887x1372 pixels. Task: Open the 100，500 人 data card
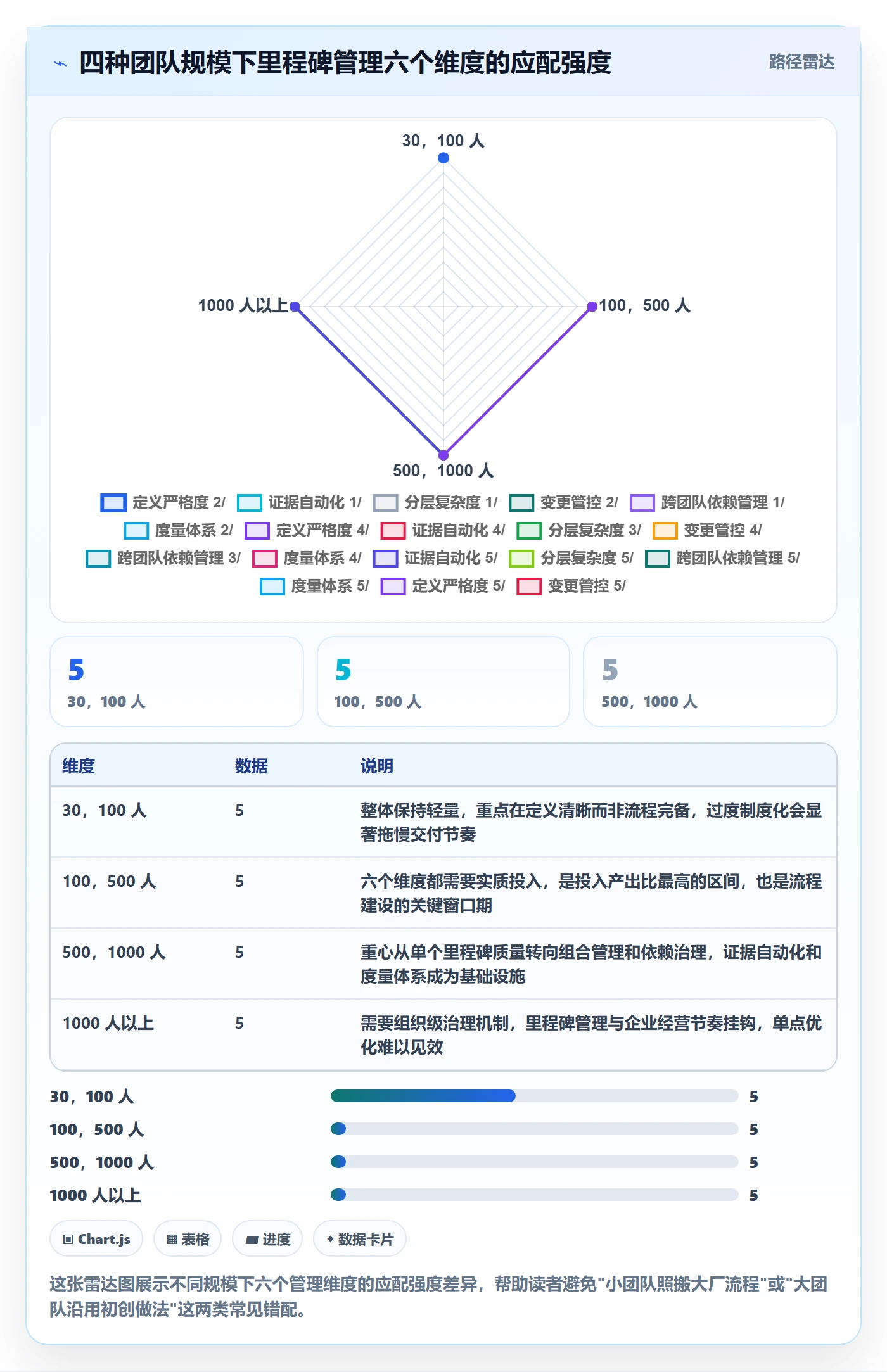443,682
